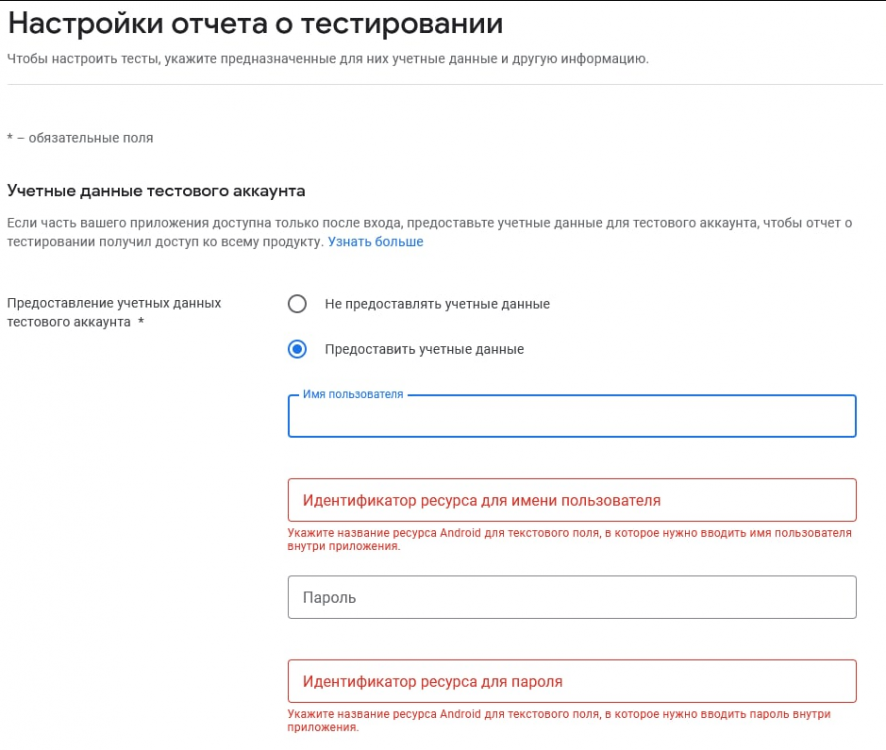
Task: Click the "Настройки отчета о тестировании" page title
Action: (x=255, y=24)
